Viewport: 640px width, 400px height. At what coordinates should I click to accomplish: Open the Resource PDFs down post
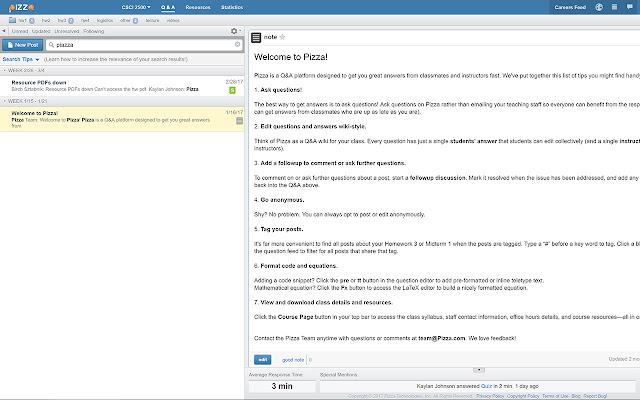(x=122, y=86)
